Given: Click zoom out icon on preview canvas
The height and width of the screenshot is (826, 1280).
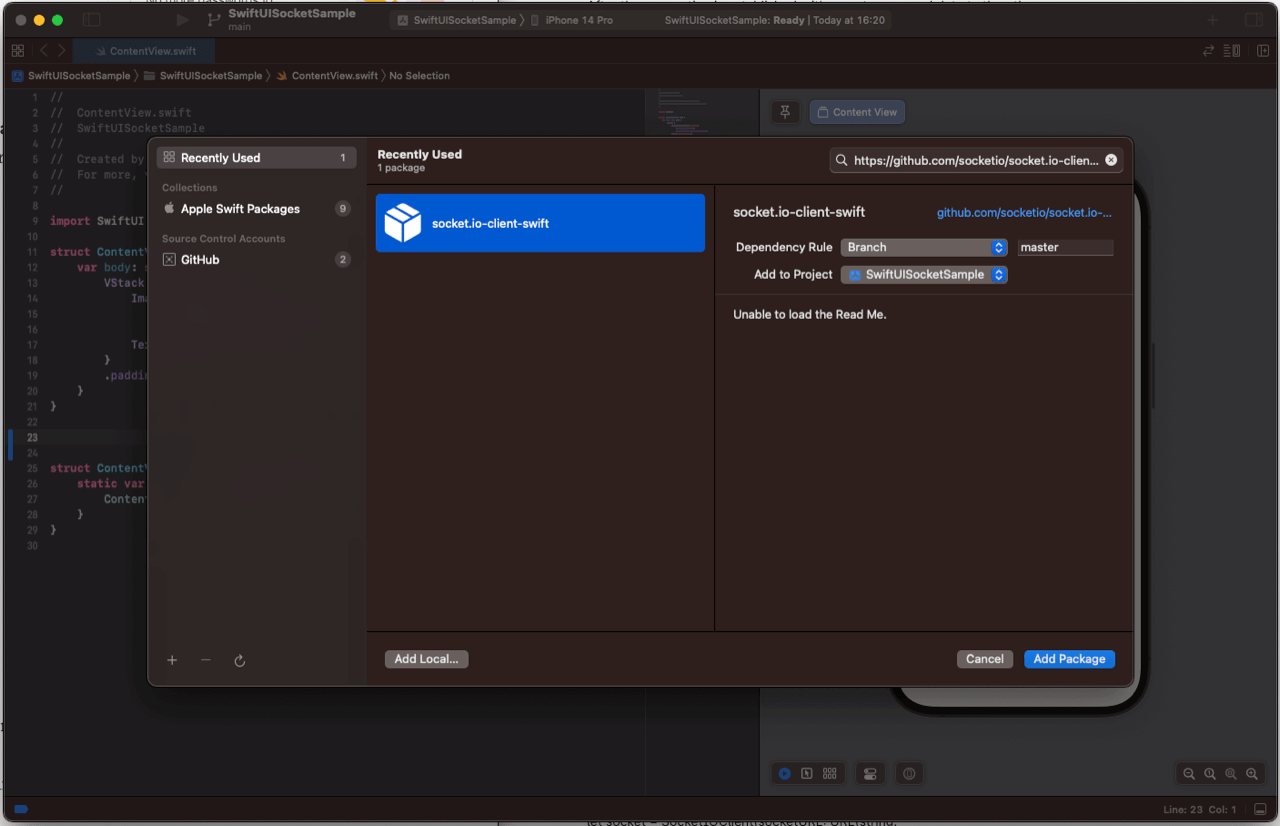Looking at the screenshot, I should (x=1189, y=773).
